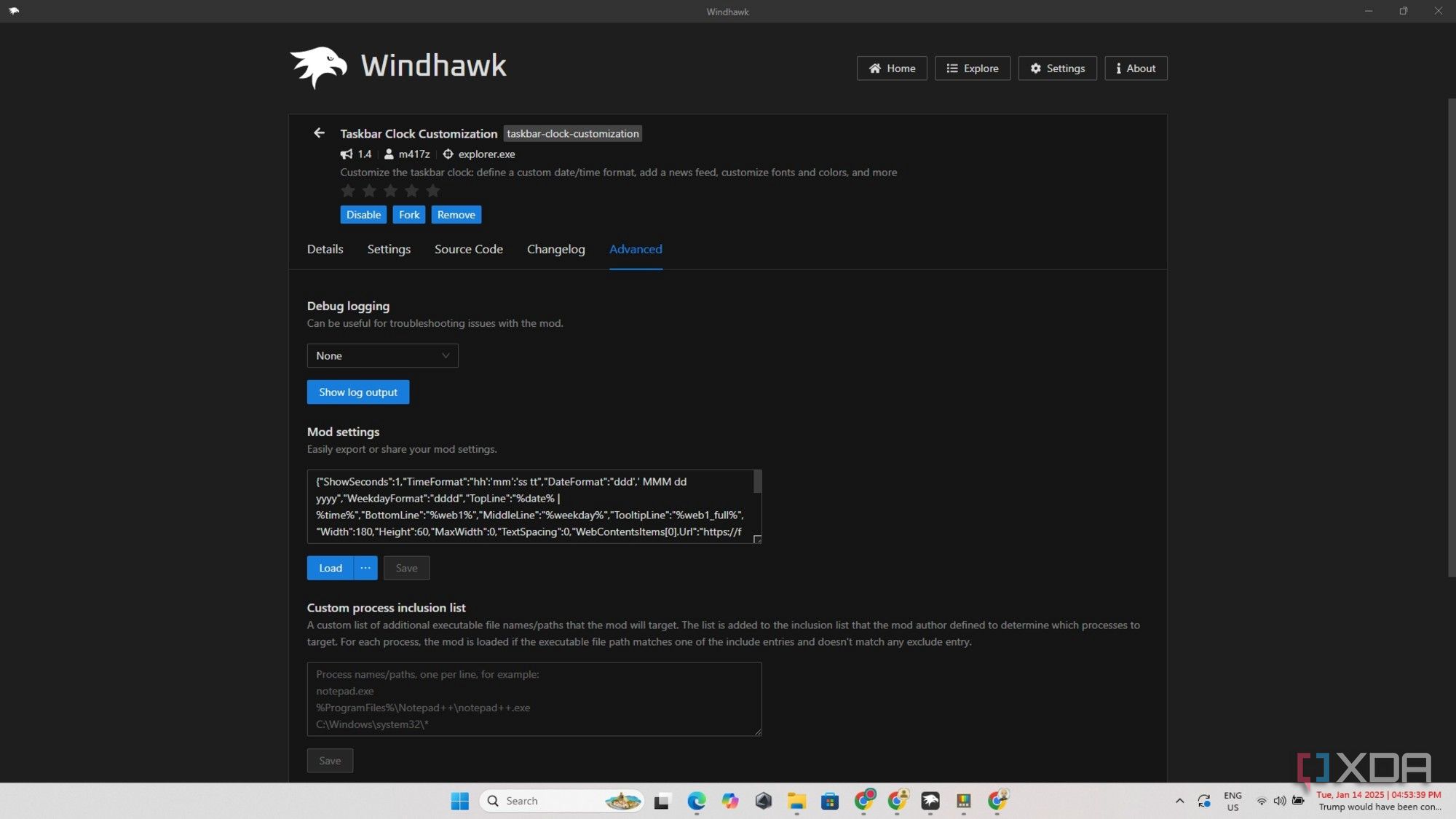Switch to the mod Settings tab
Viewport: 1456px width, 819px height.
click(x=389, y=249)
